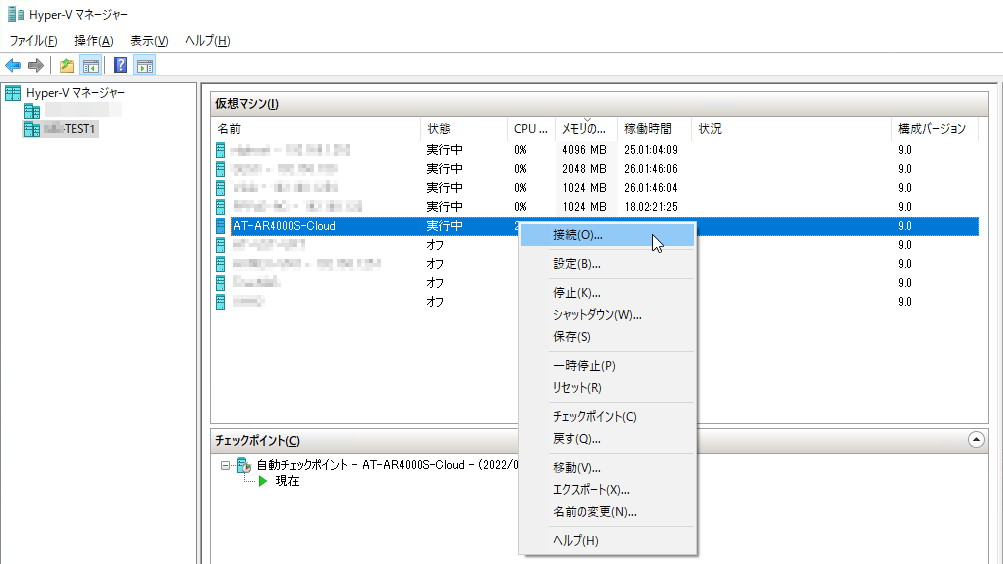
Task: Click the Forward arrow toolbar icon
Action: click(36, 66)
